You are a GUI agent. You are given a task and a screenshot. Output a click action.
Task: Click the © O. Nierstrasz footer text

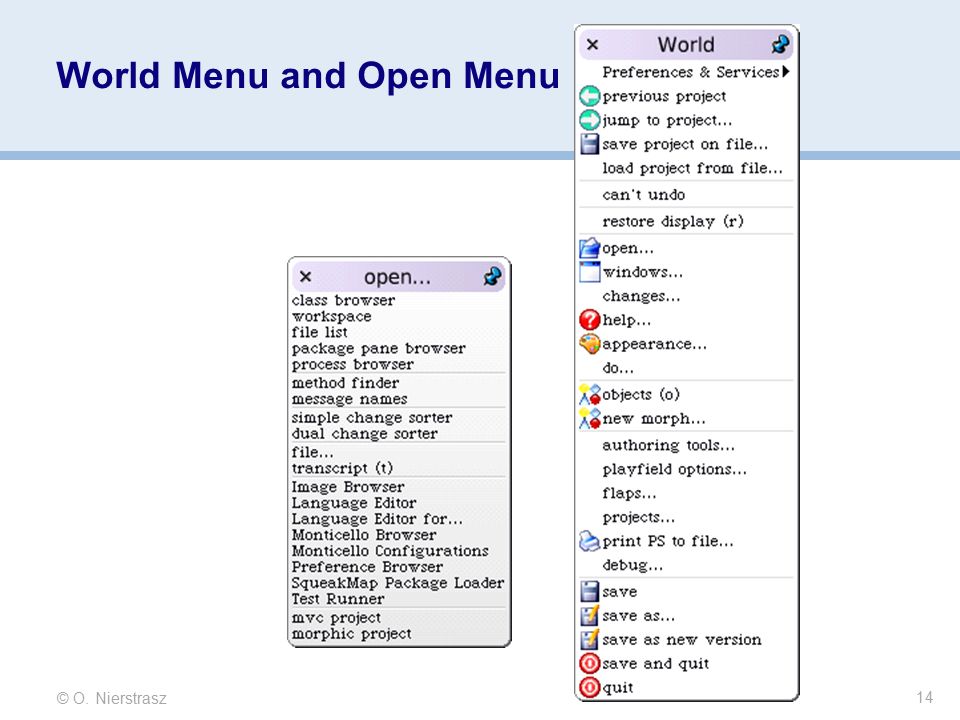pos(111,697)
